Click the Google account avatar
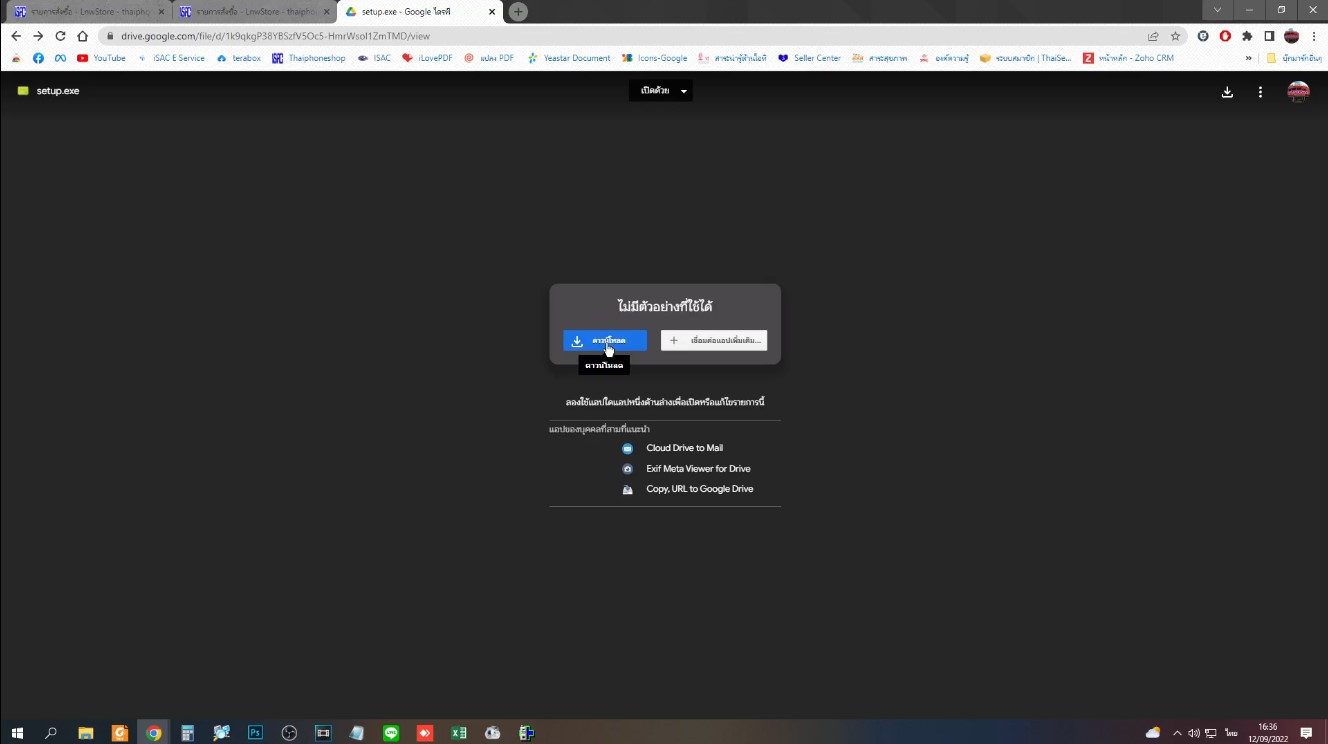This screenshot has width=1328, height=744. [x=1298, y=92]
